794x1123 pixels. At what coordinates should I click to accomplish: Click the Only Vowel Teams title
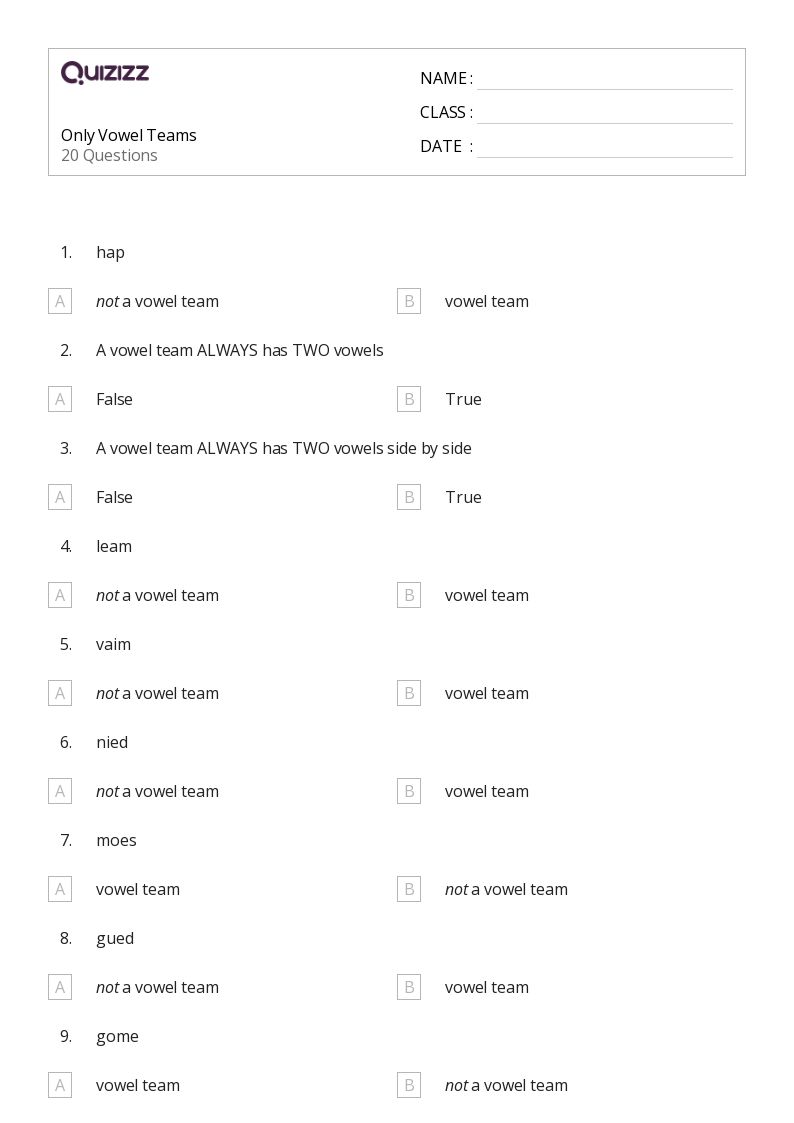[129, 135]
